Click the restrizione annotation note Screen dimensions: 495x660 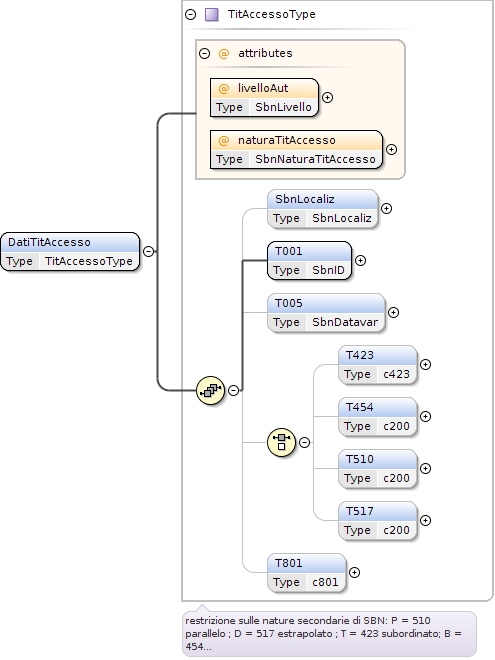(x=329, y=633)
